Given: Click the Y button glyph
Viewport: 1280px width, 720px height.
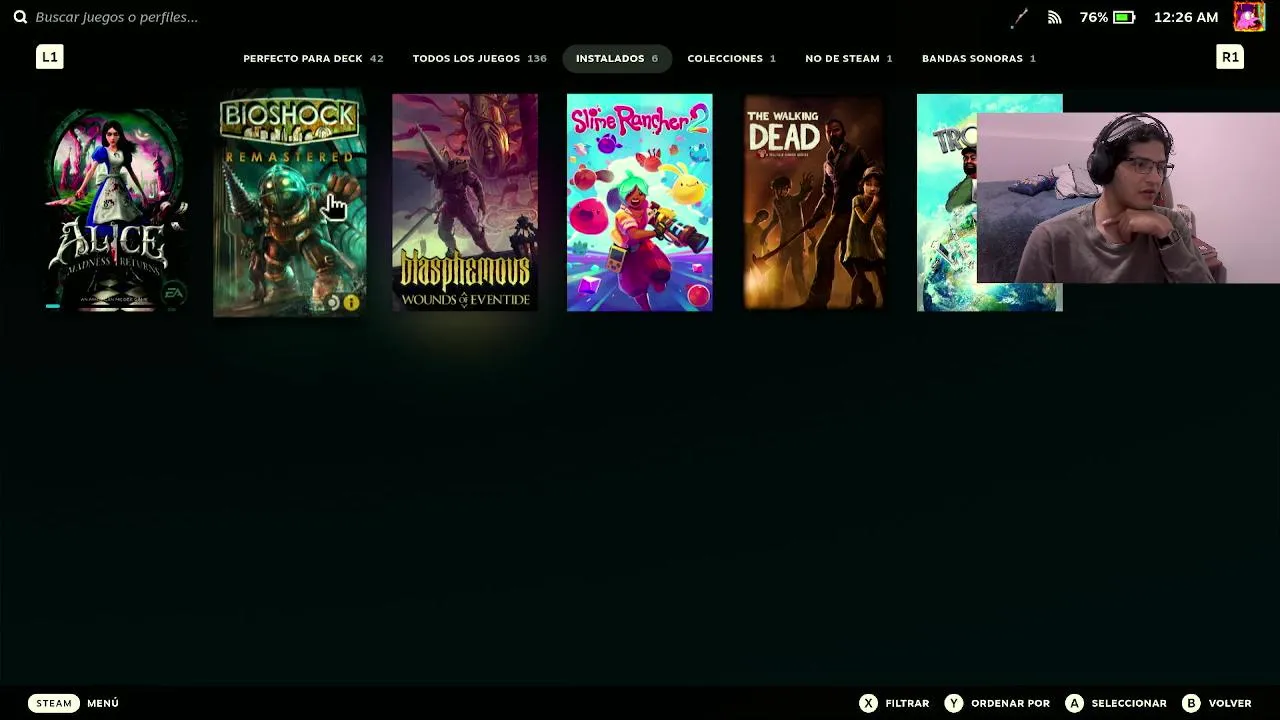Looking at the screenshot, I should [954, 703].
